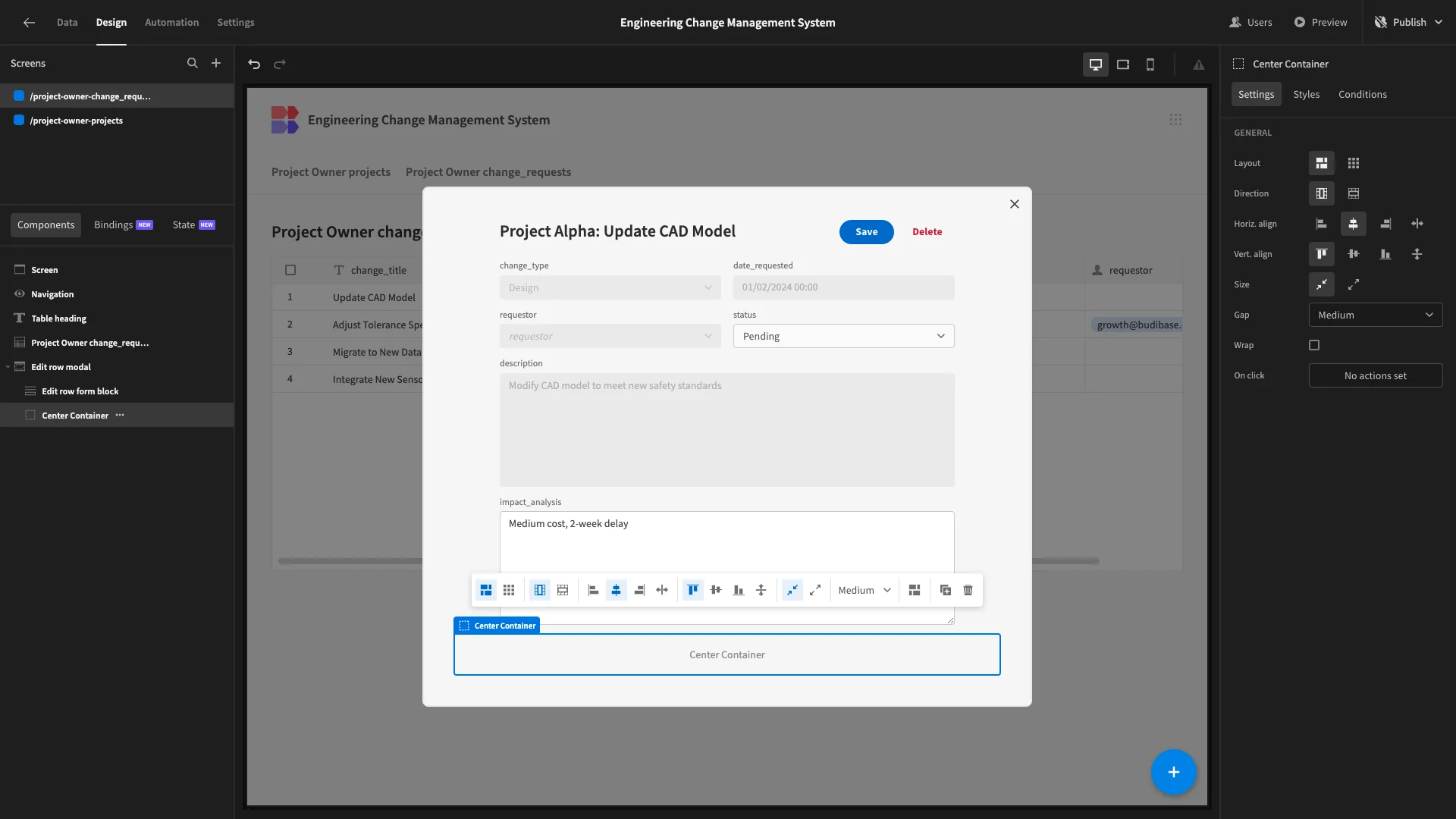Go back using the top-left arrow
Viewport: 1456px width, 819px height.
[29, 23]
